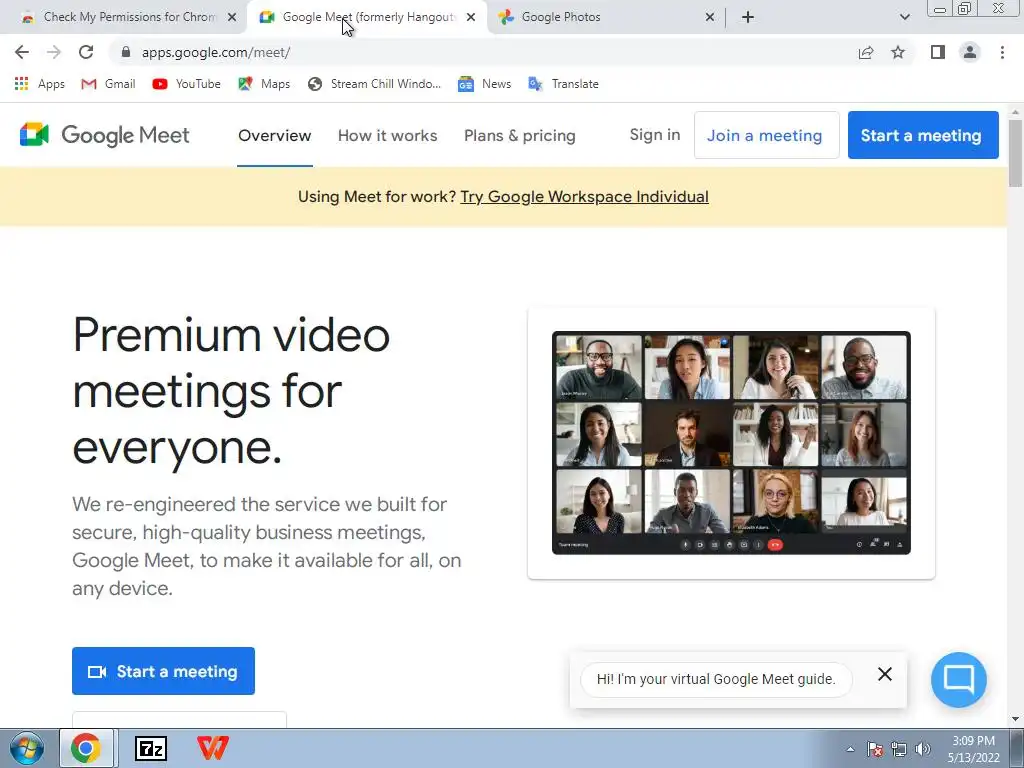Open the Gmail bookmark
Screen dimensions: 1024x768
[108, 84]
